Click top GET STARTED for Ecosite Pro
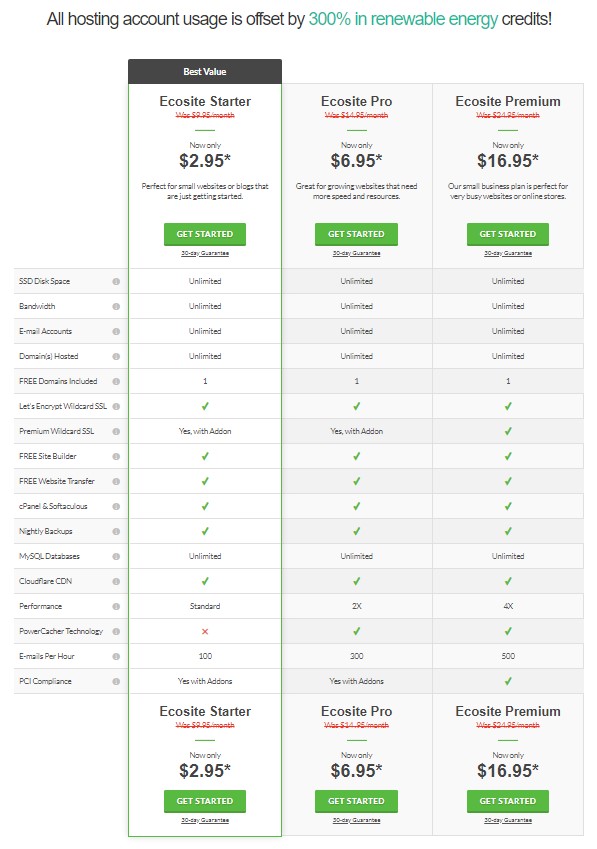Viewport: 597px width, 849px height. point(356,234)
